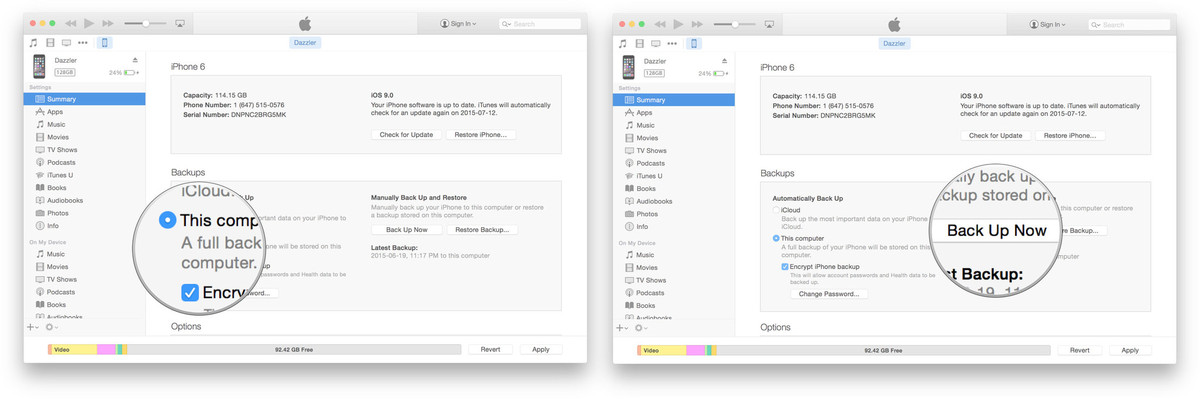This screenshot has height=400, width=1200.
Task: Open the plus add menu in left window
Action: tap(33, 327)
